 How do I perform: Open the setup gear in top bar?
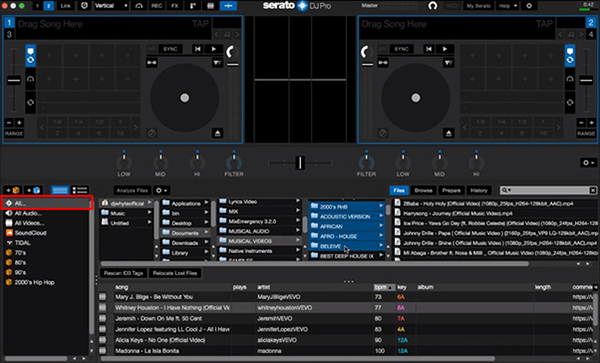(529, 6)
